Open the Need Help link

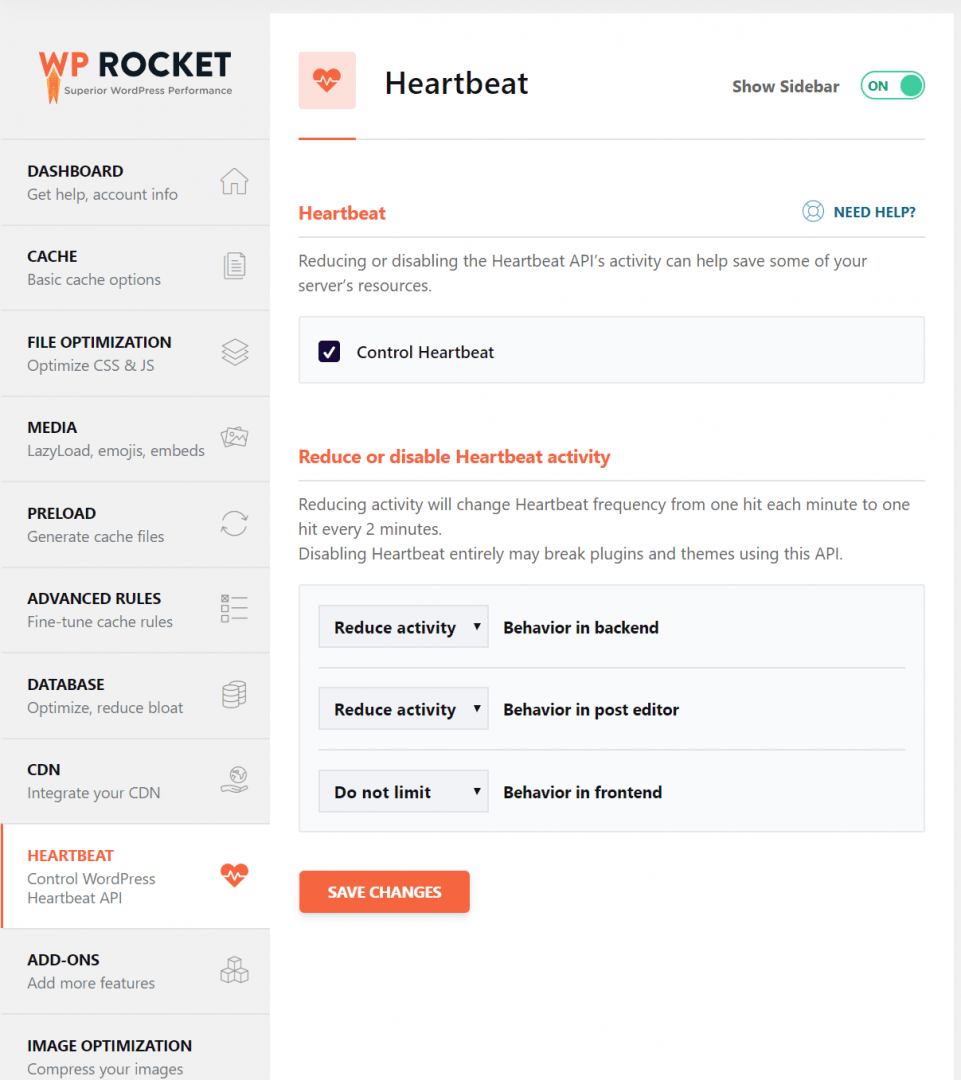875,211
